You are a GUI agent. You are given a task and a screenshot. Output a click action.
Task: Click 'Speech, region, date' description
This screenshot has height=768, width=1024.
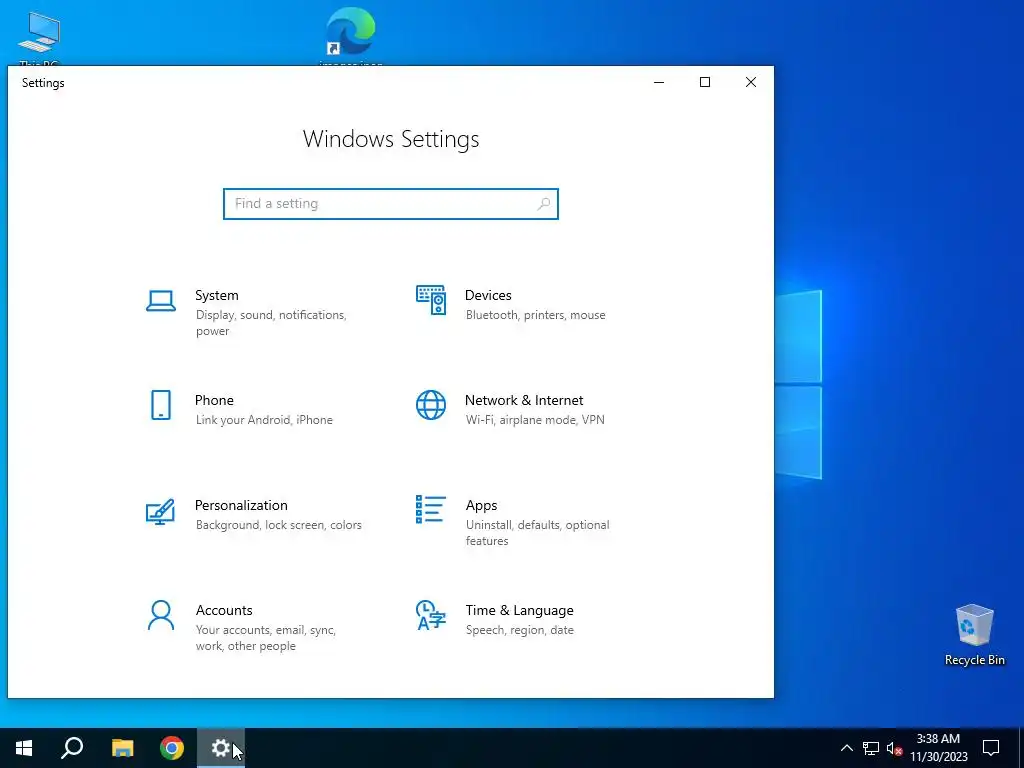pos(519,630)
